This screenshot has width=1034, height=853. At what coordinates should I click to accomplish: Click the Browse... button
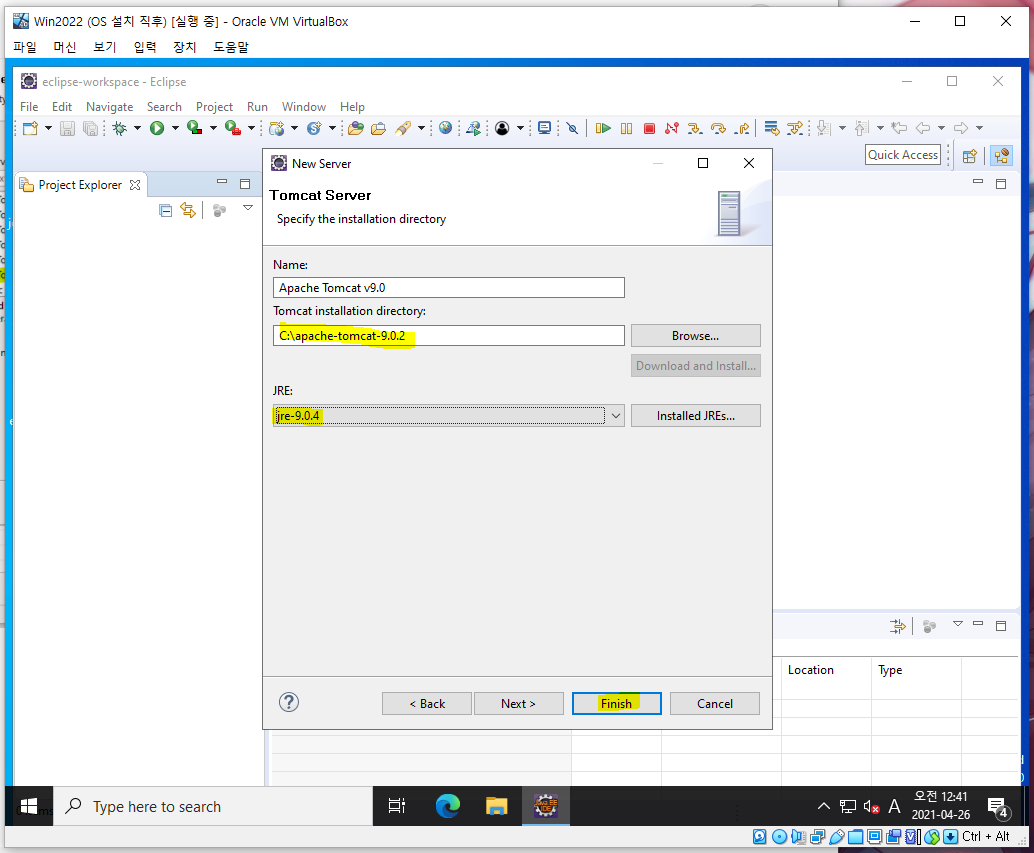(x=696, y=336)
